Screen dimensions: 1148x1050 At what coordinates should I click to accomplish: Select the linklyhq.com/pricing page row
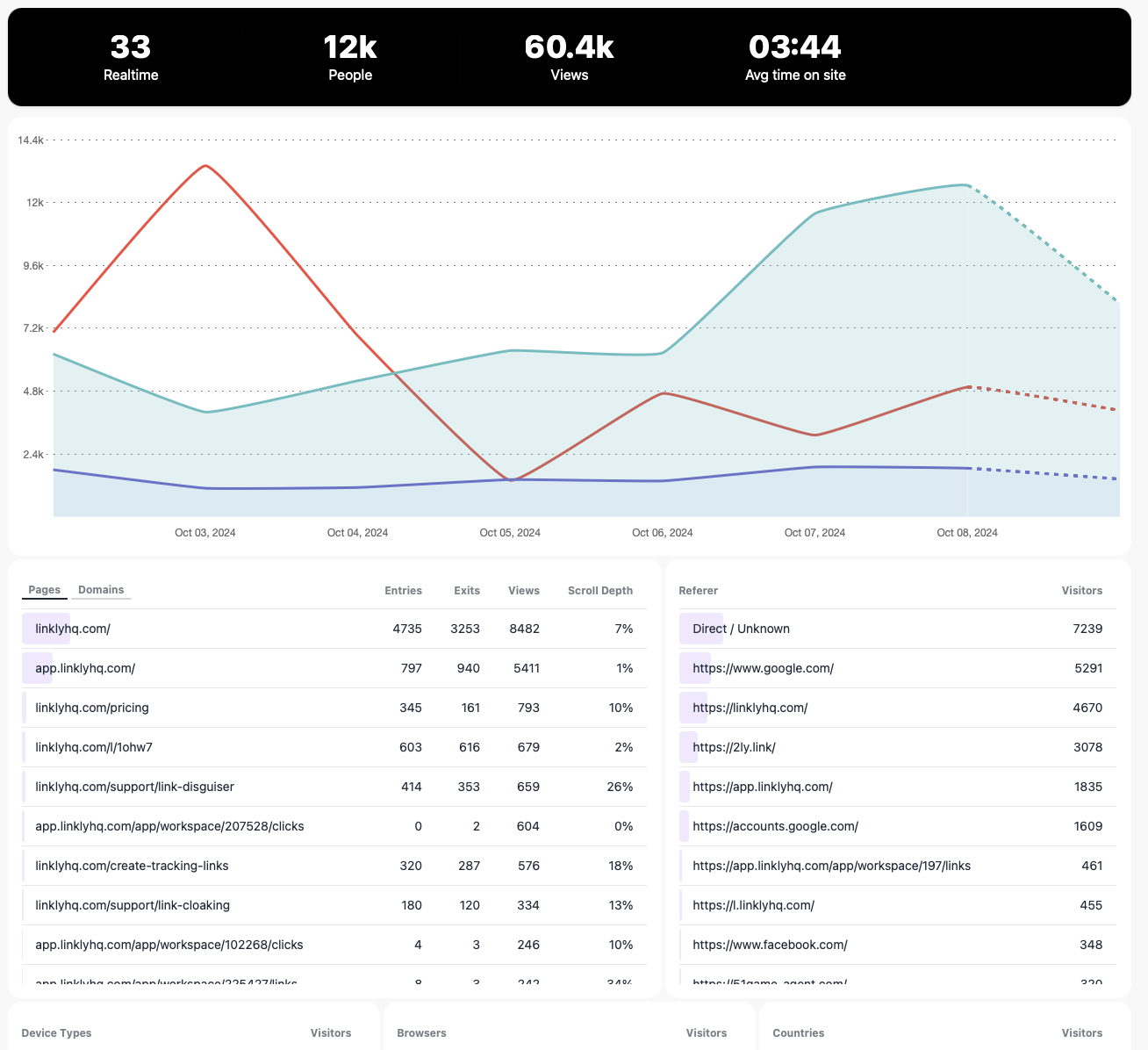pos(334,708)
